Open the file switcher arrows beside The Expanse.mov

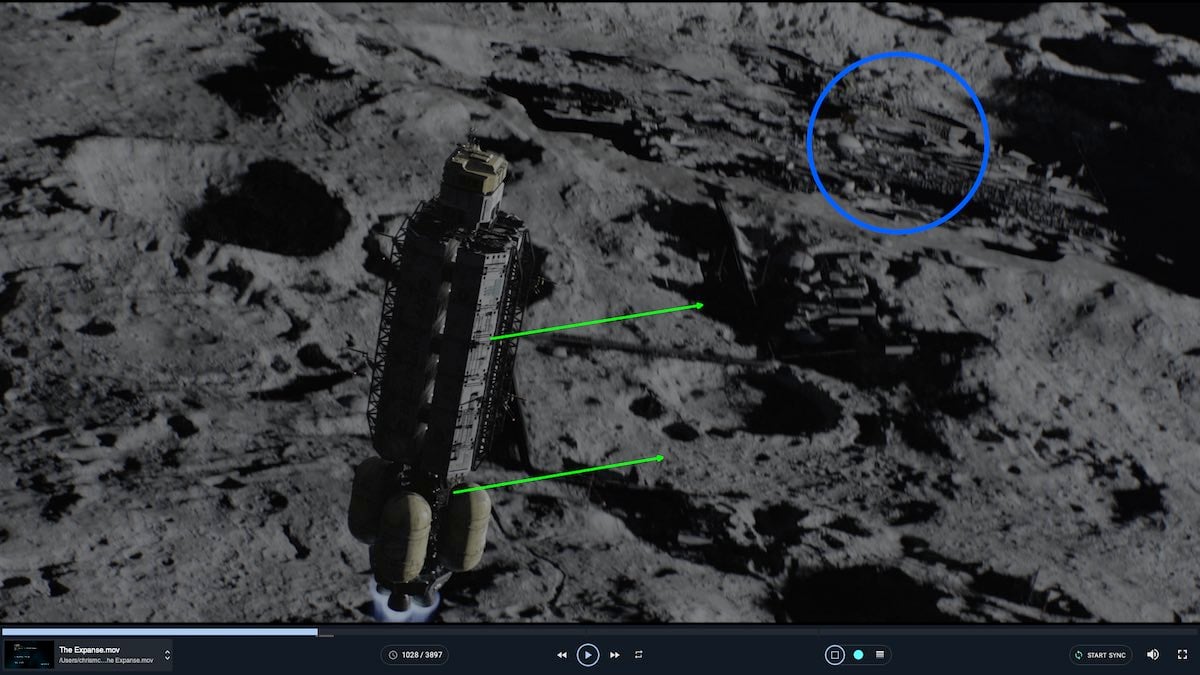click(167, 655)
